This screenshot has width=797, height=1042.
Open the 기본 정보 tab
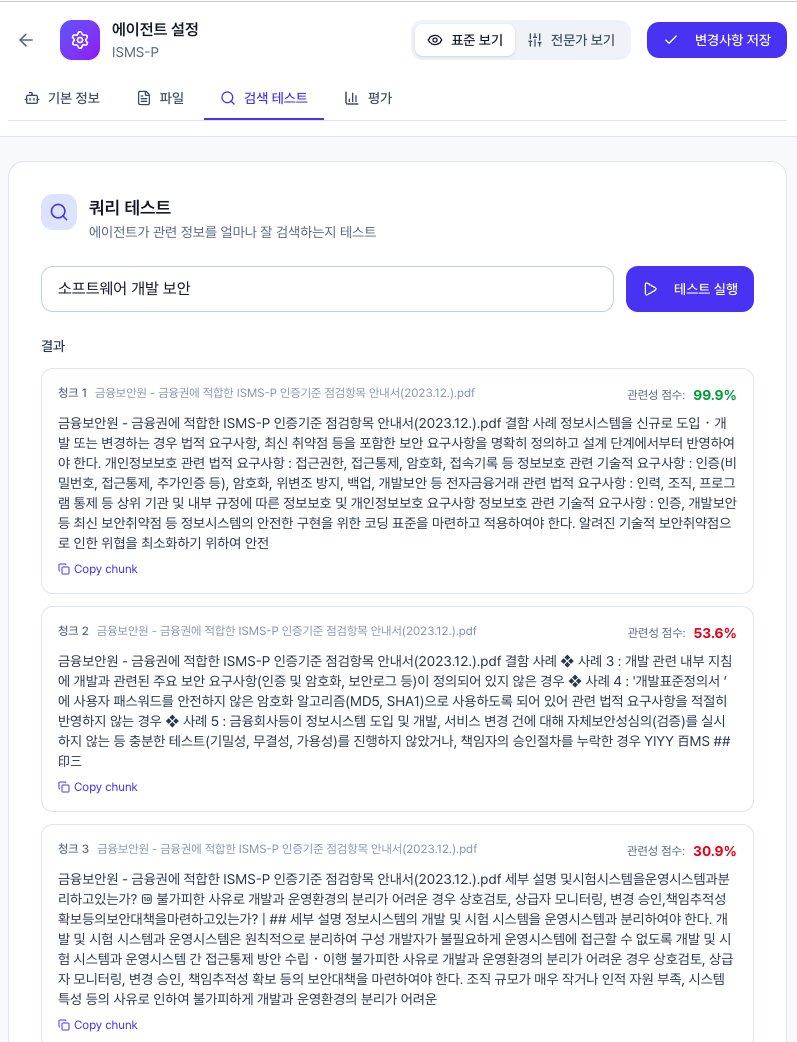[x=62, y=98]
